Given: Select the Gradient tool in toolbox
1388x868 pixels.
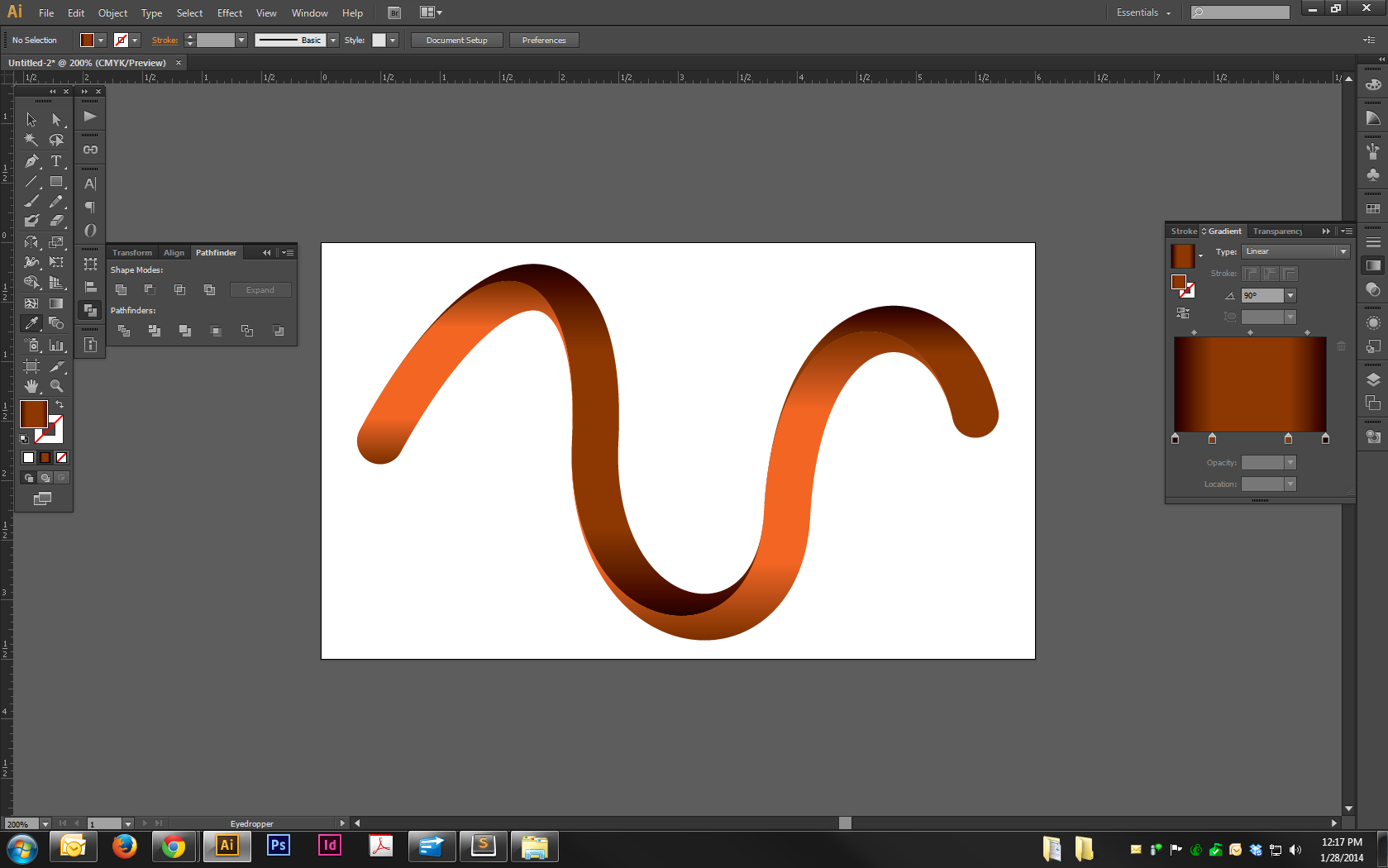Looking at the screenshot, I should [56, 303].
